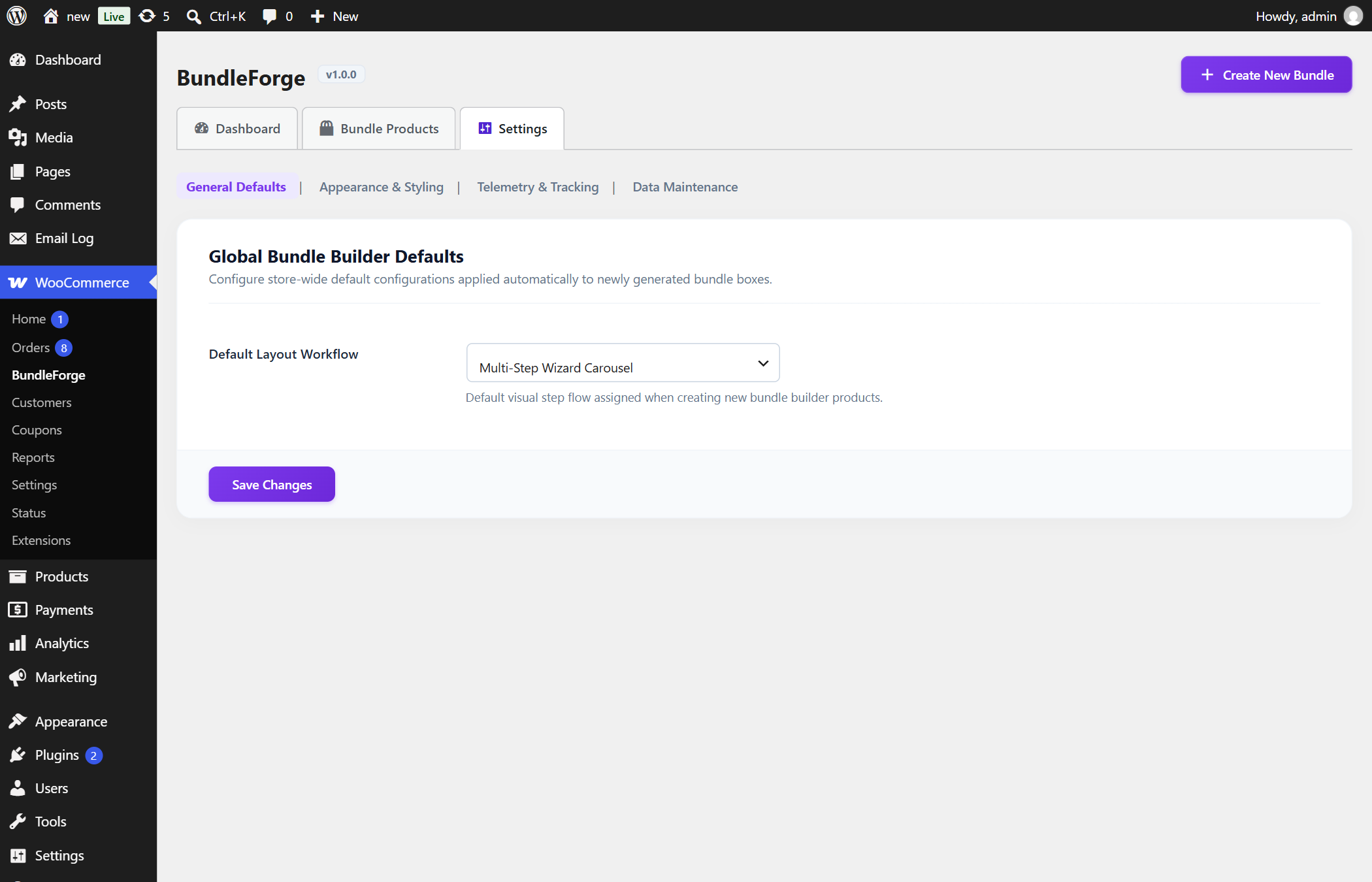
Task: Click the sidebar Settings sliders icon
Action: pos(18,856)
